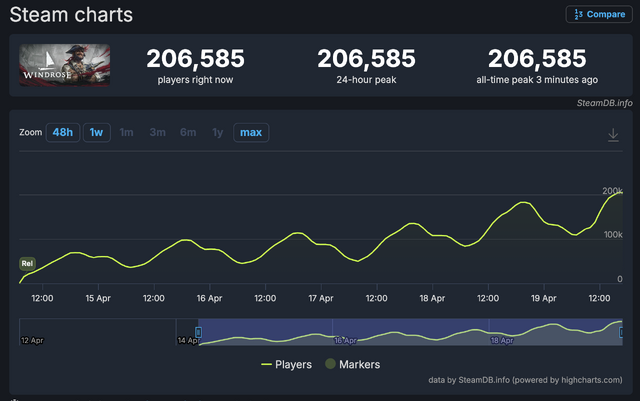Image resolution: width=640 pixels, height=401 pixels.
Task: Toggle Players series in the legend
Action: (x=286, y=364)
